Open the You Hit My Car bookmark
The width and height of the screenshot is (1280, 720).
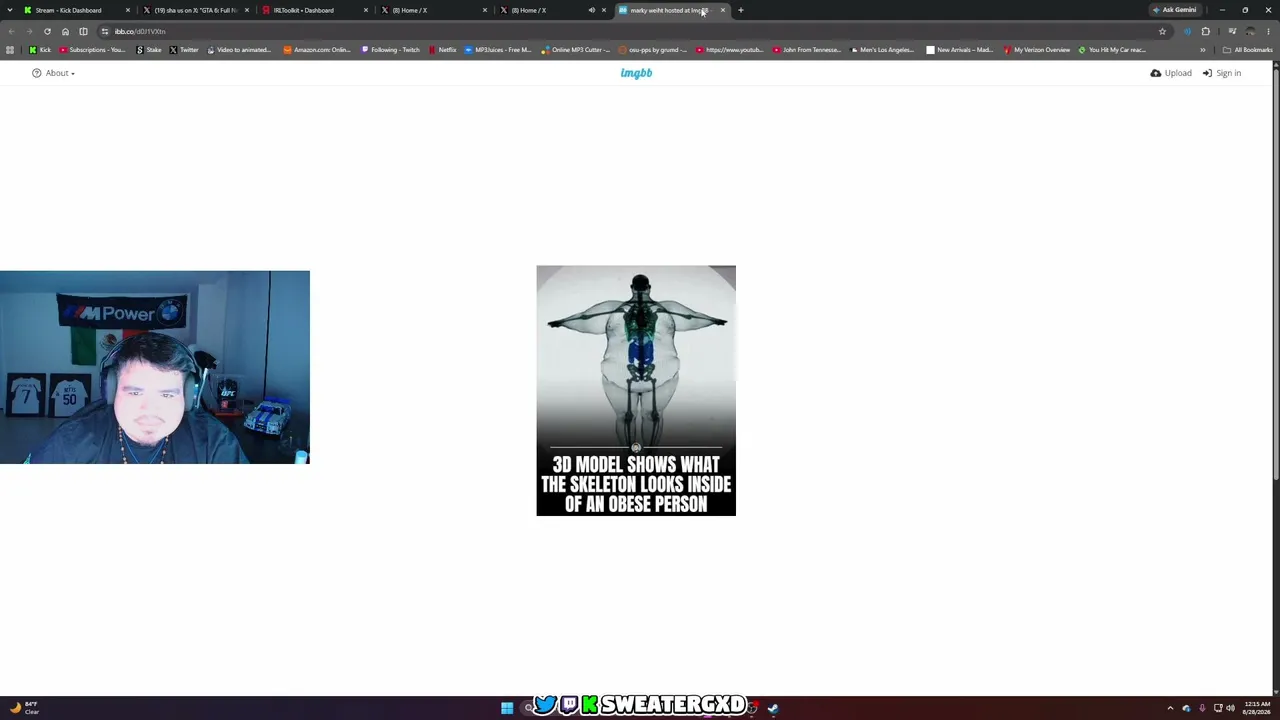pos(1112,50)
